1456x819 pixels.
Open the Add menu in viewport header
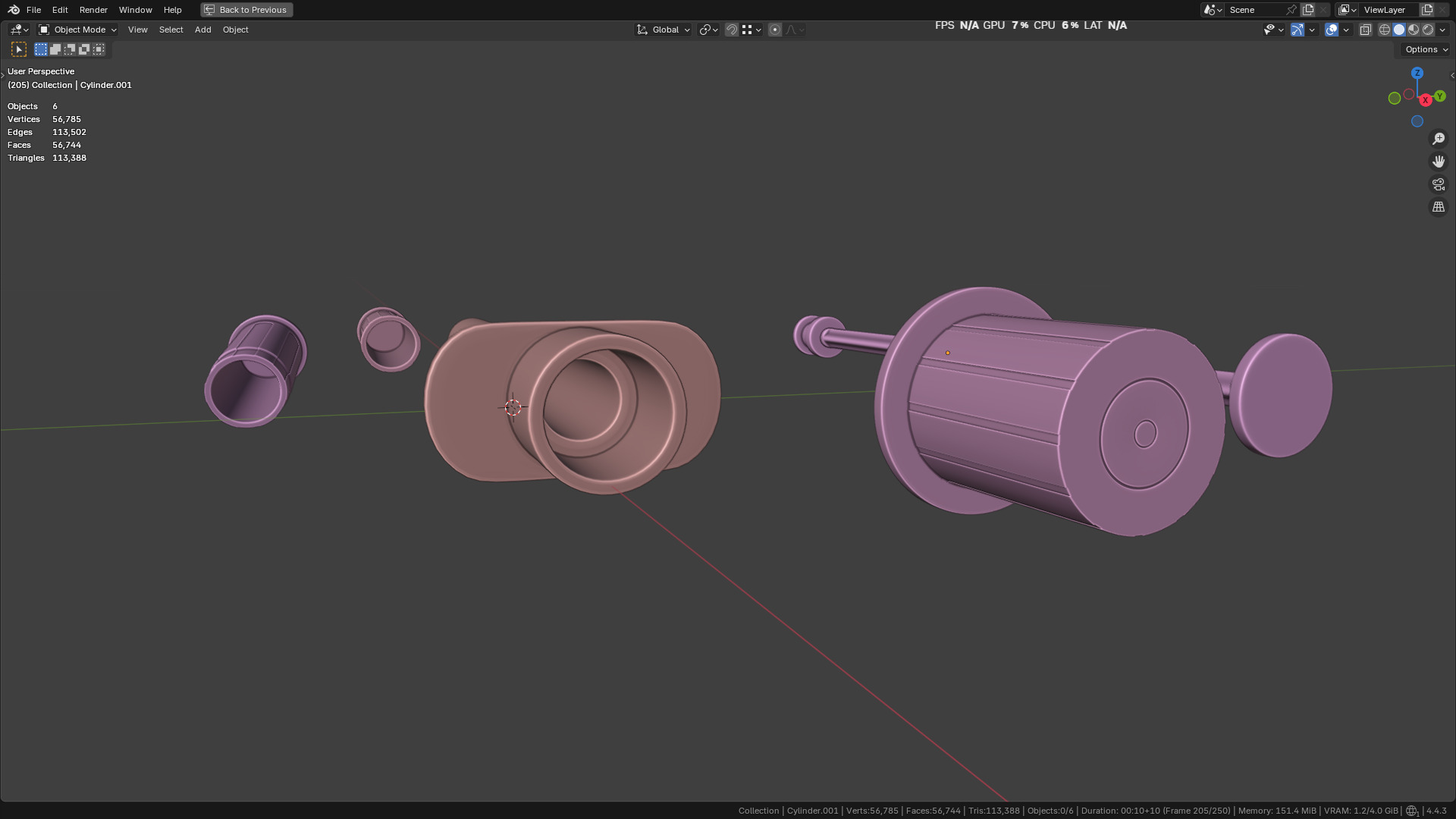(202, 30)
